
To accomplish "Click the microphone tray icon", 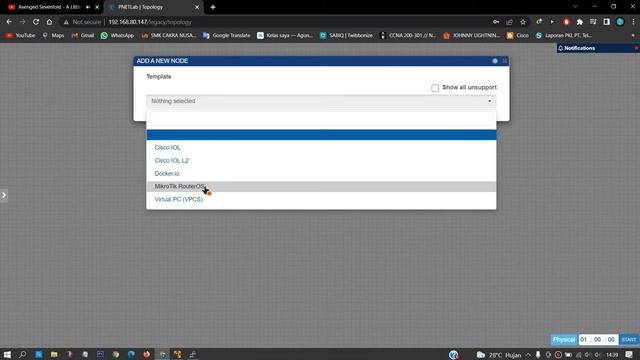I will [x=538, y=355].
